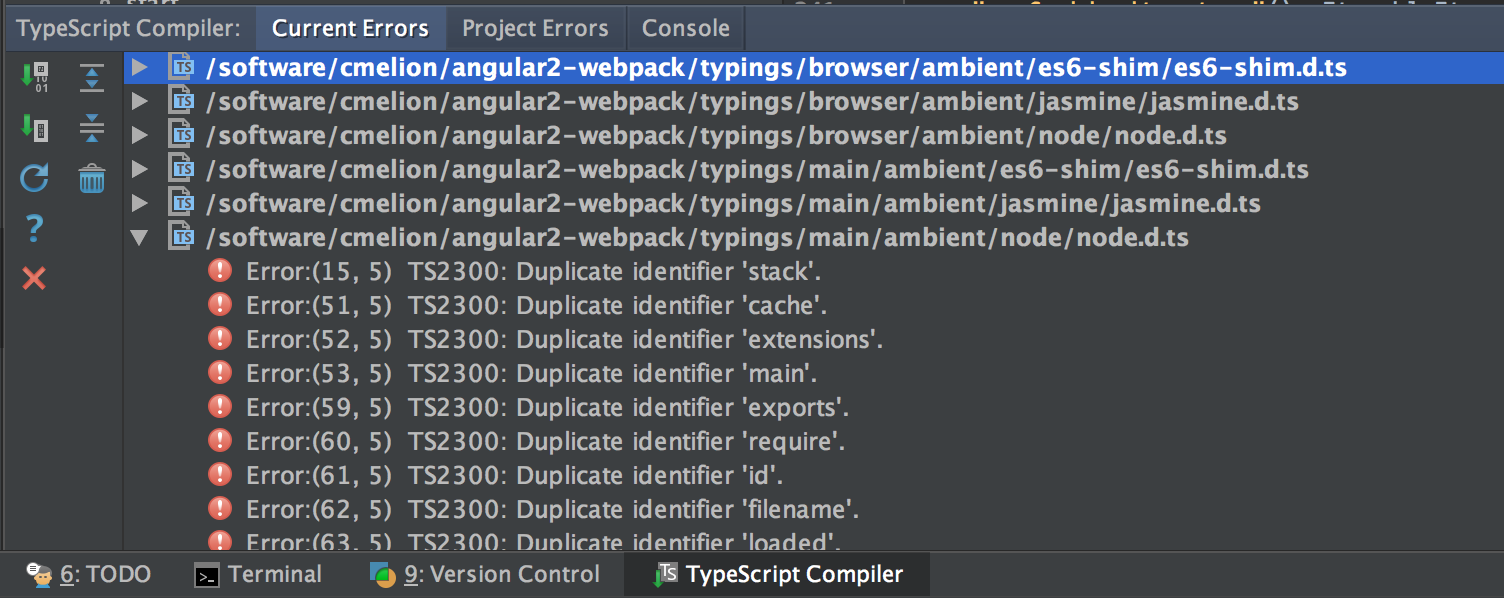The height and width of the screenshot is (598, 1504).
Task: Click file icon of browser node.d.ts row
Action: coord(182,135)
